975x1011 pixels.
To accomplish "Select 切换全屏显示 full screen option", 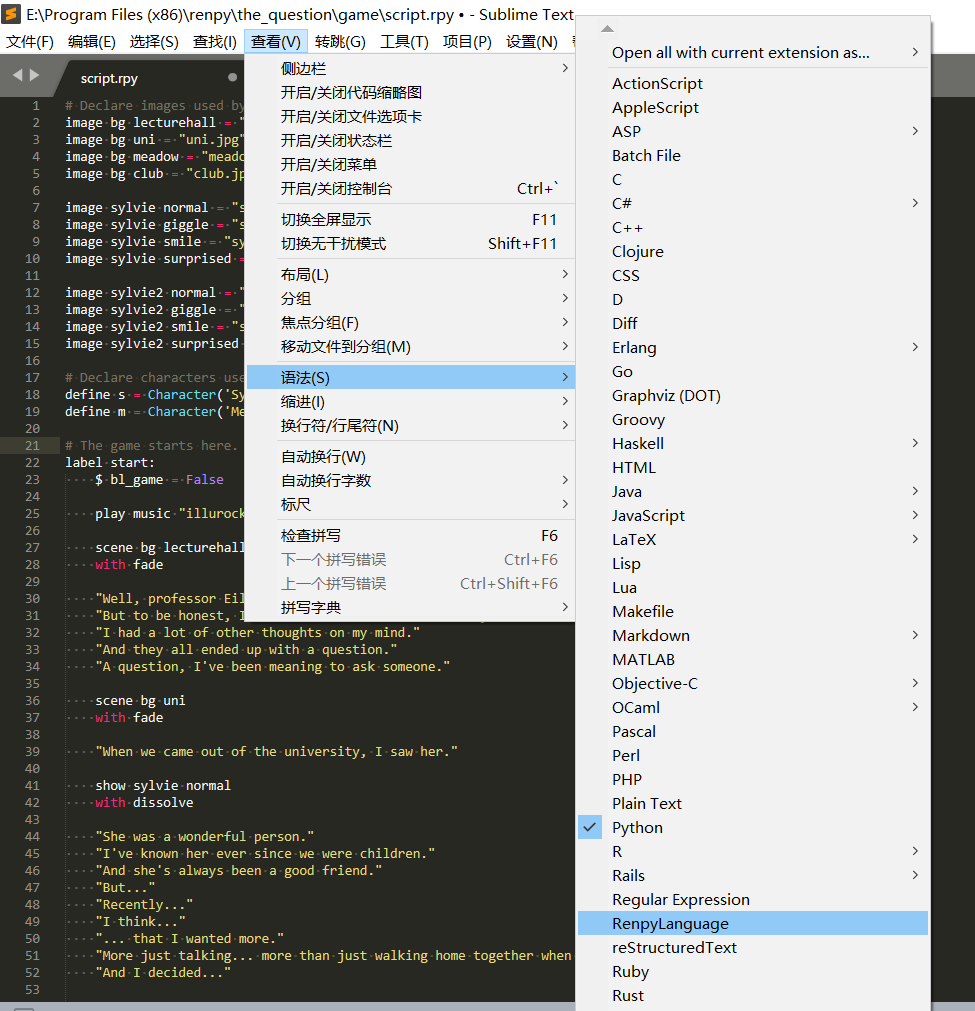I will pyautogui.click(x=325, y=219).
